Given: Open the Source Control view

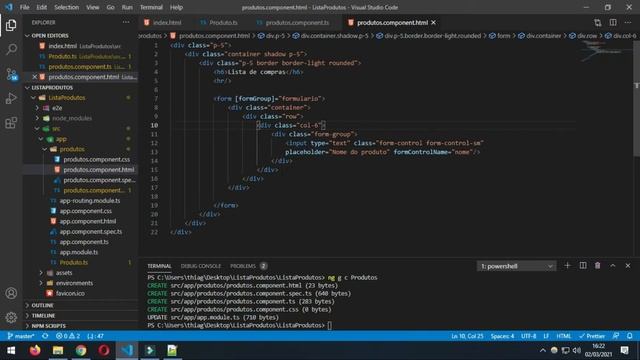Looking at the screenshot, I should click(11, 74).
